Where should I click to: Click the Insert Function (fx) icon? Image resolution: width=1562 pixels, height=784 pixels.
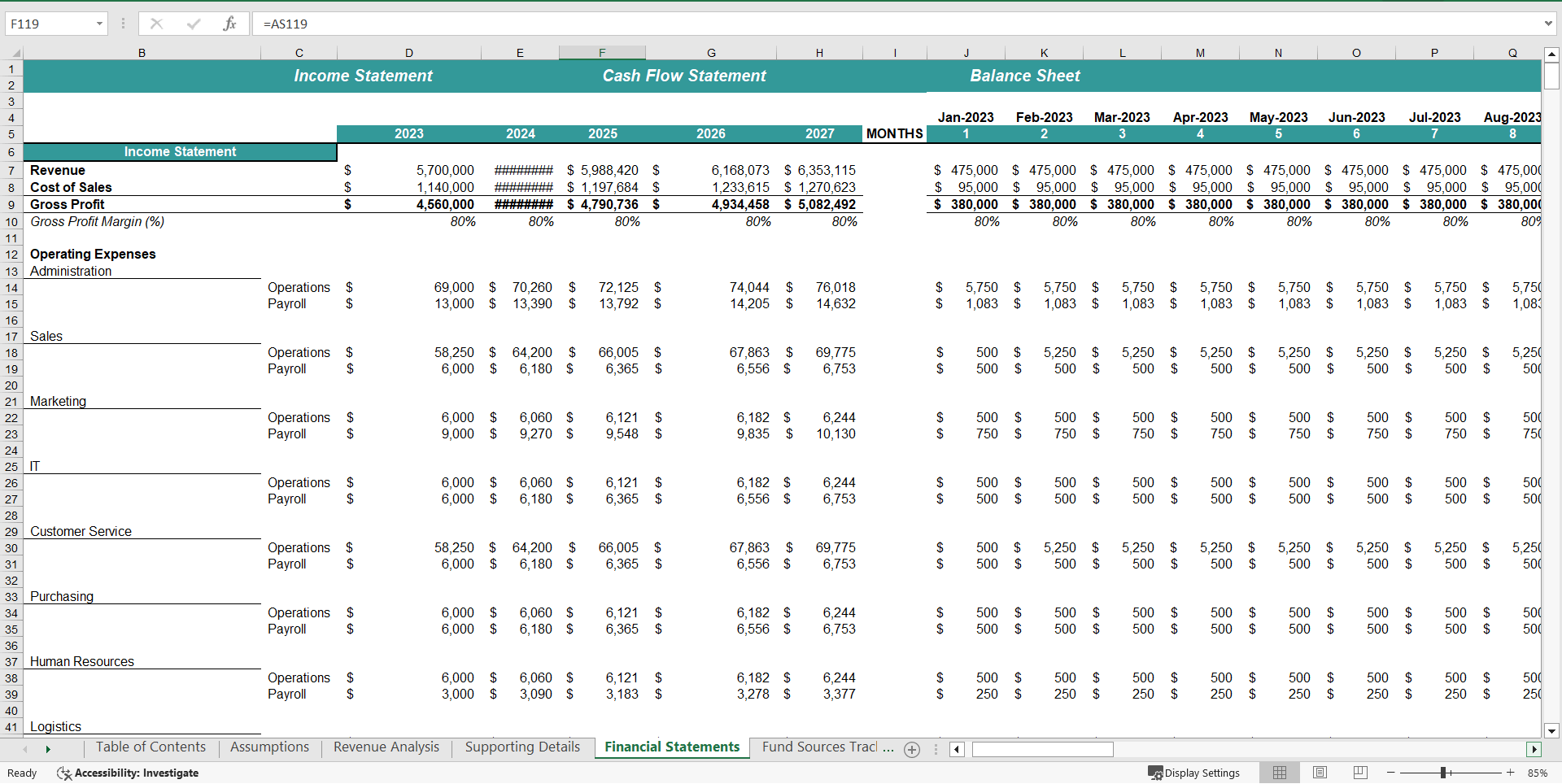coord(230,24)
